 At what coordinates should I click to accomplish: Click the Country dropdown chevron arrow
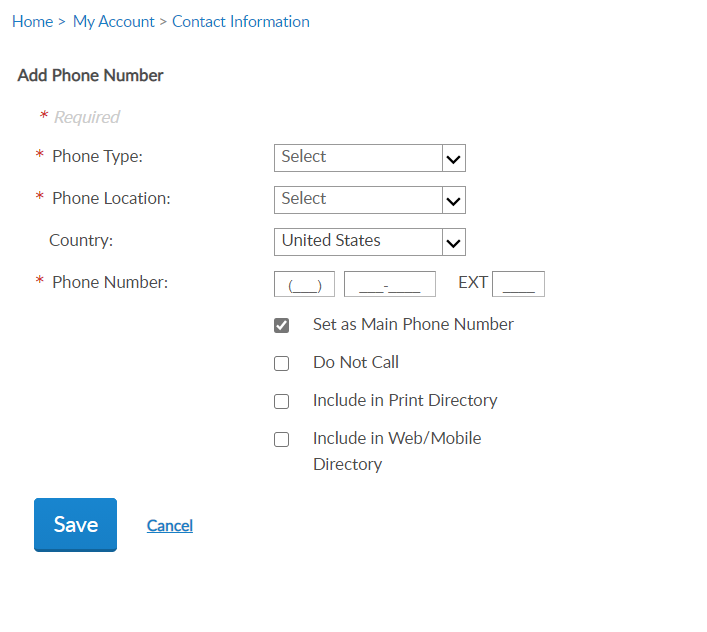(453, 242)
